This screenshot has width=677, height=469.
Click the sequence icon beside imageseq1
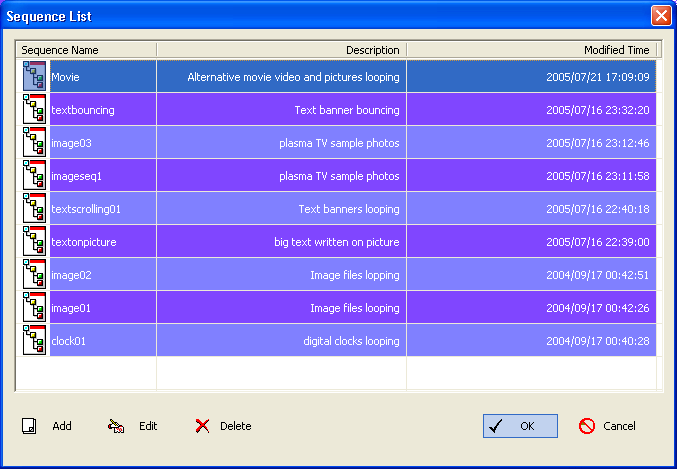(x=34, y=175)
